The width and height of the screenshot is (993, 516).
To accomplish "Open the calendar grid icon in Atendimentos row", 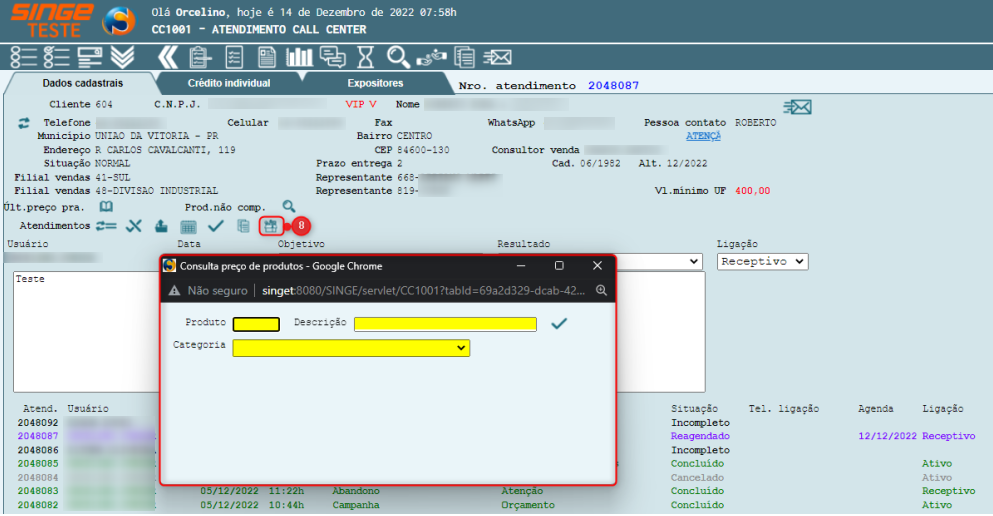I will click(x=188, y=227).
